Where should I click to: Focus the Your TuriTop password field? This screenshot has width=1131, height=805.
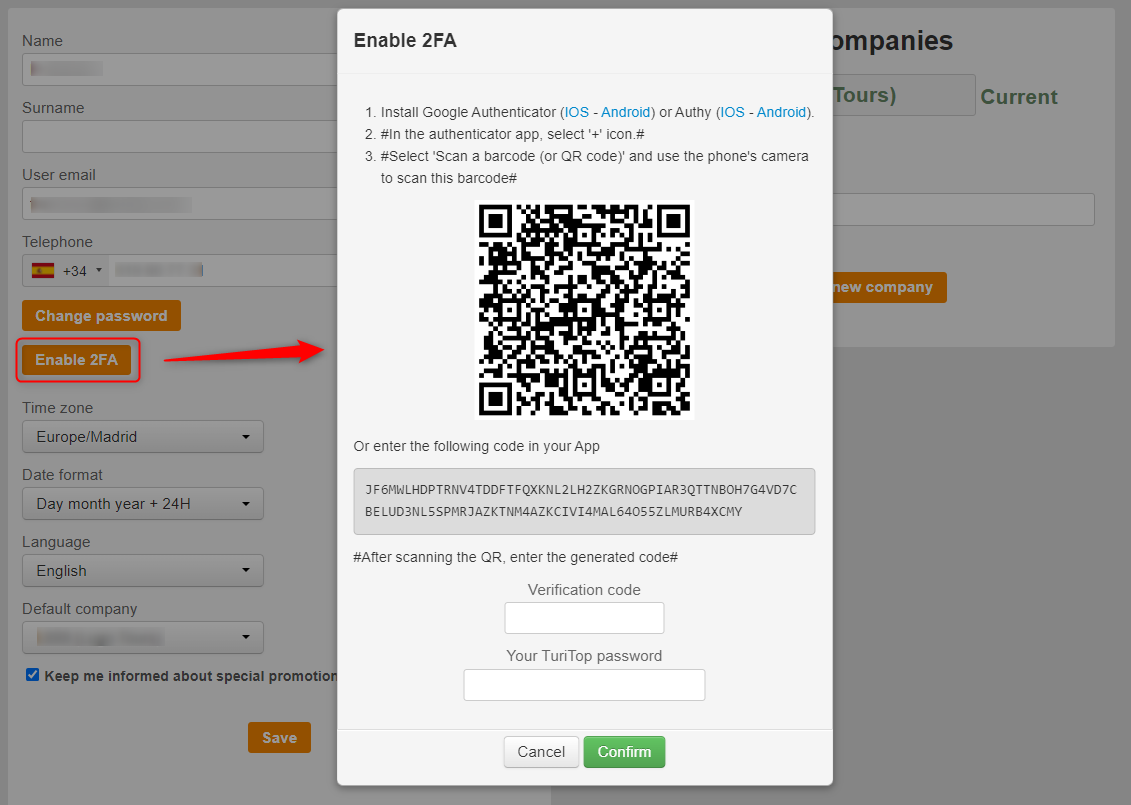point(584,685)
